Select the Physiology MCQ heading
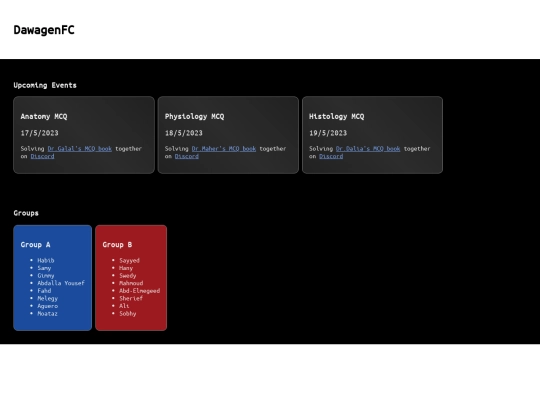540x405 pixels. (194, 116)
